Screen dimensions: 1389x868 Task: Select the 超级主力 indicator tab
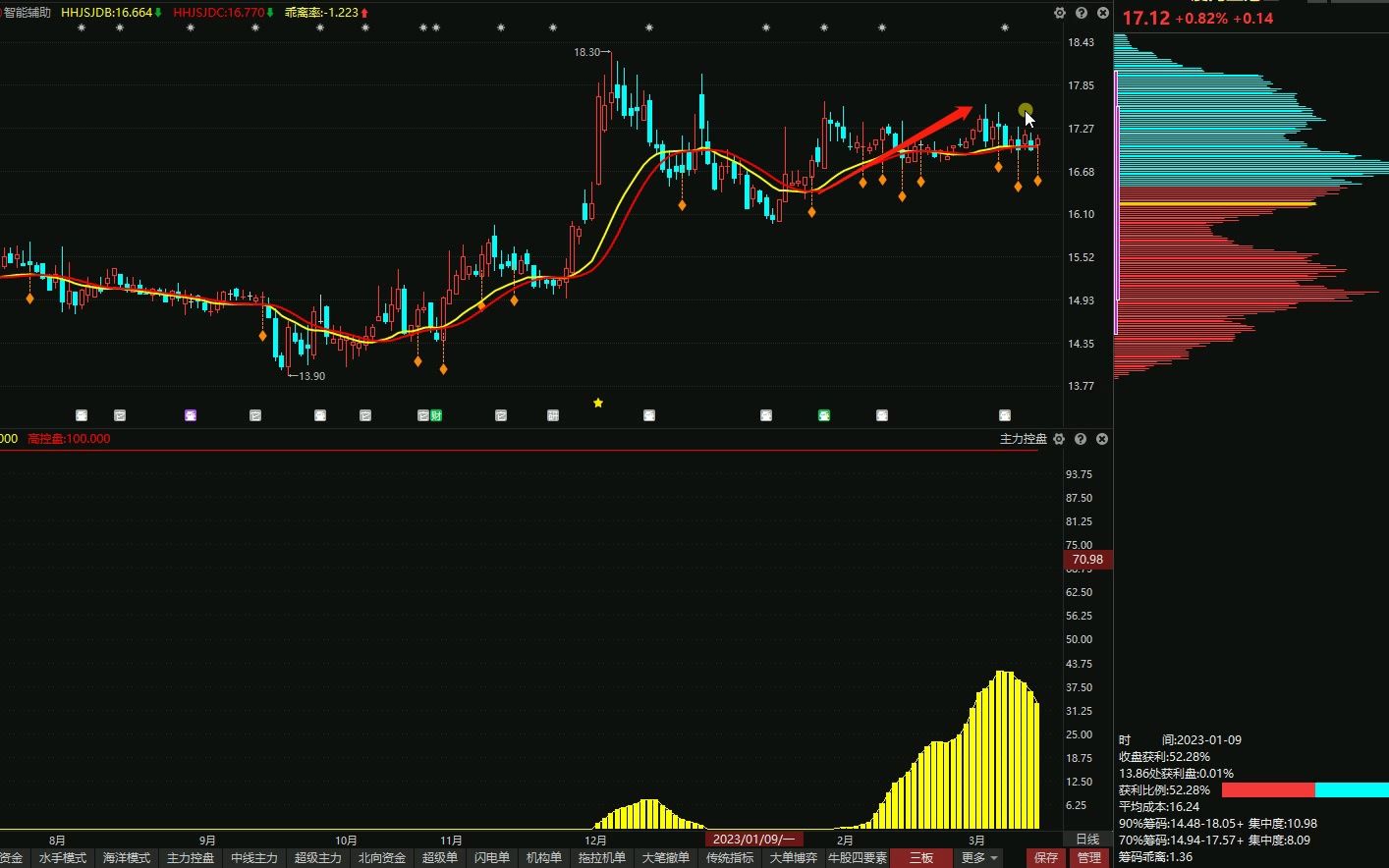point(318,857)
